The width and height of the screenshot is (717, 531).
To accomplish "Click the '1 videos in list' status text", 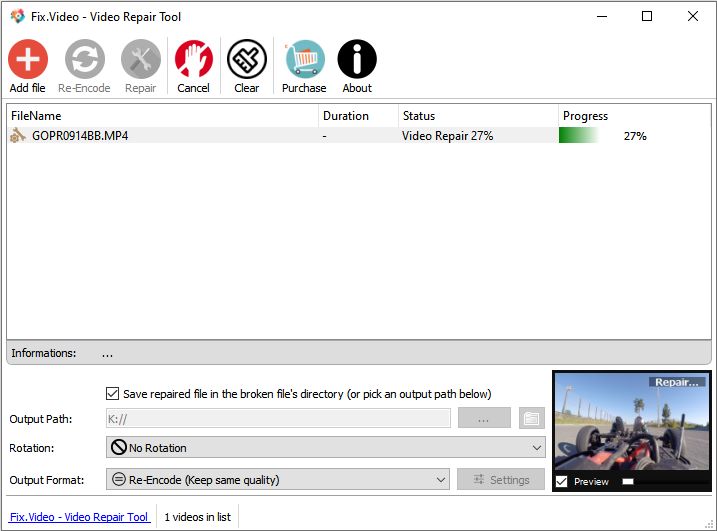I will point(198,517).
